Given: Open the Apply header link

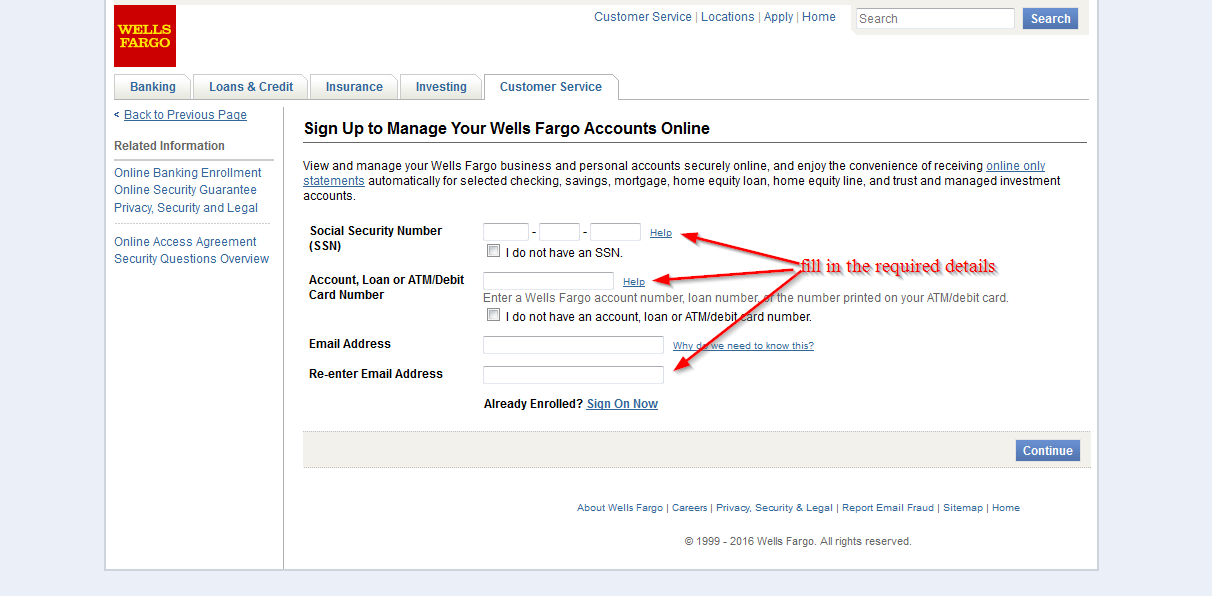Looking at the screenshot, I should tap(778, 17).
